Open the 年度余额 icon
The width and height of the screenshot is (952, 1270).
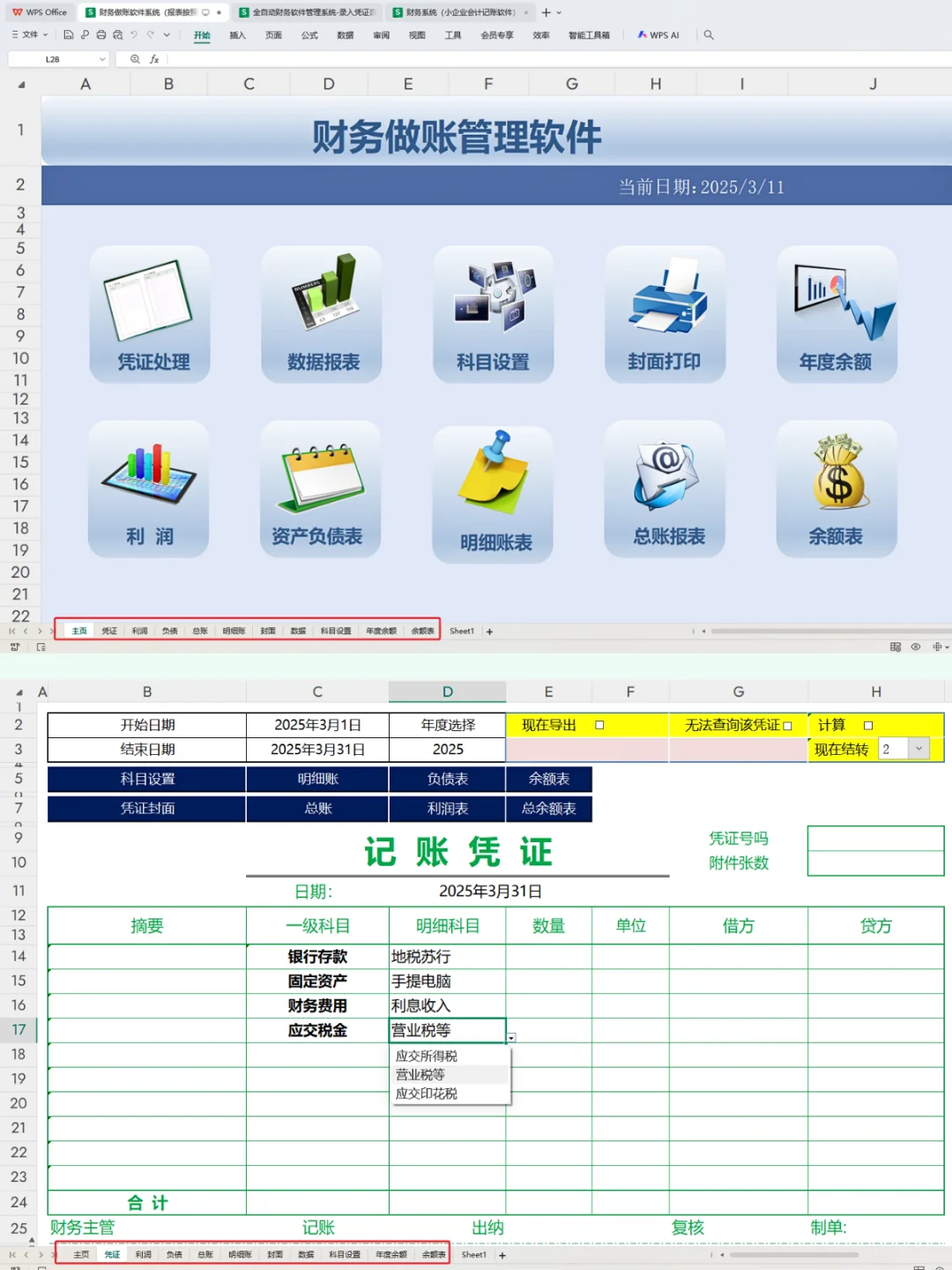coord(837,313)
